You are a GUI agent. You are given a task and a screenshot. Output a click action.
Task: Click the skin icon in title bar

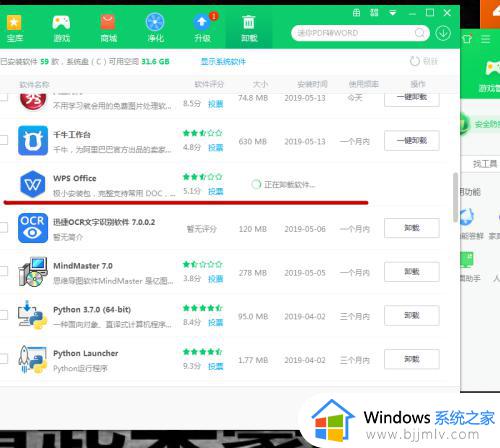click(x=374, y=13)
